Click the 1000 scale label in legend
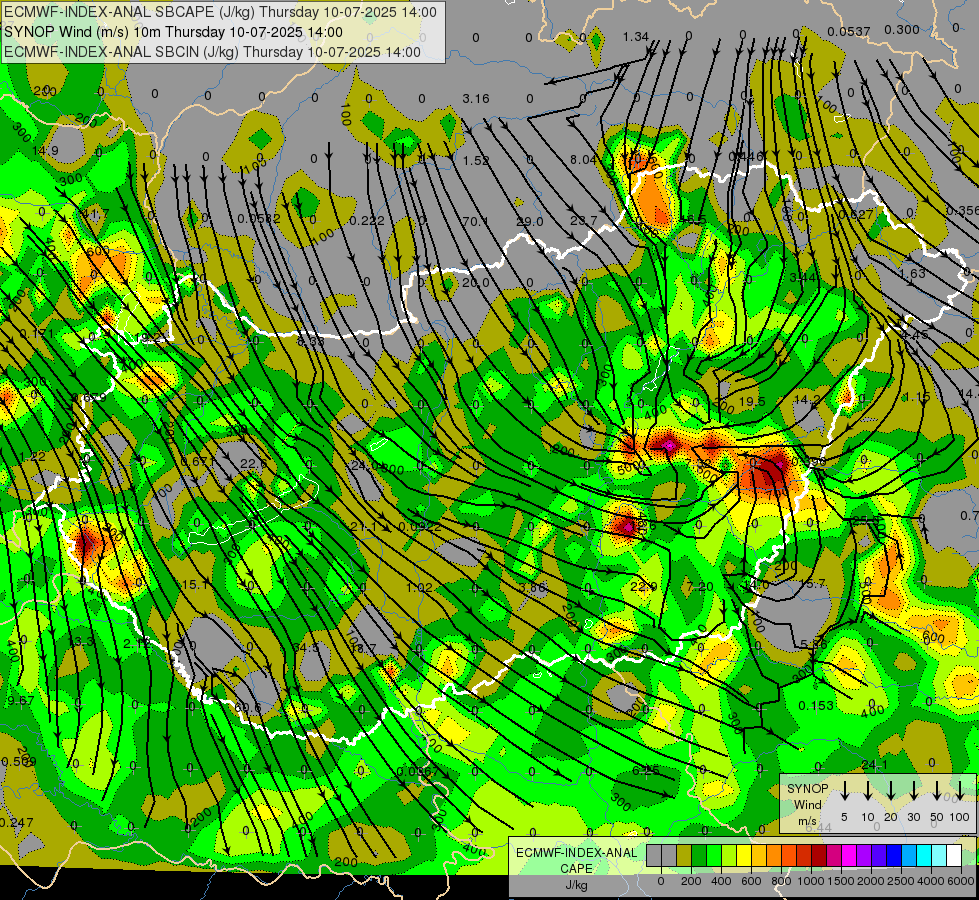Image resolution: width=979 pixels, height=900 pixels. click(x=811, y=881)
